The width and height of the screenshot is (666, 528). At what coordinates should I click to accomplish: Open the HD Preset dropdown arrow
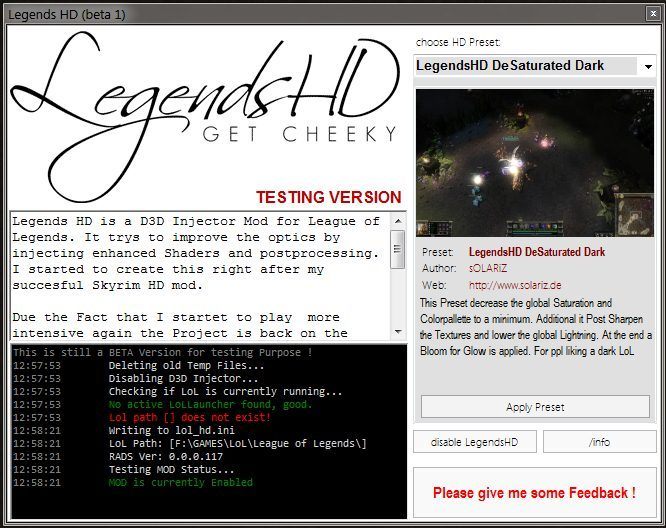point(648,67)
